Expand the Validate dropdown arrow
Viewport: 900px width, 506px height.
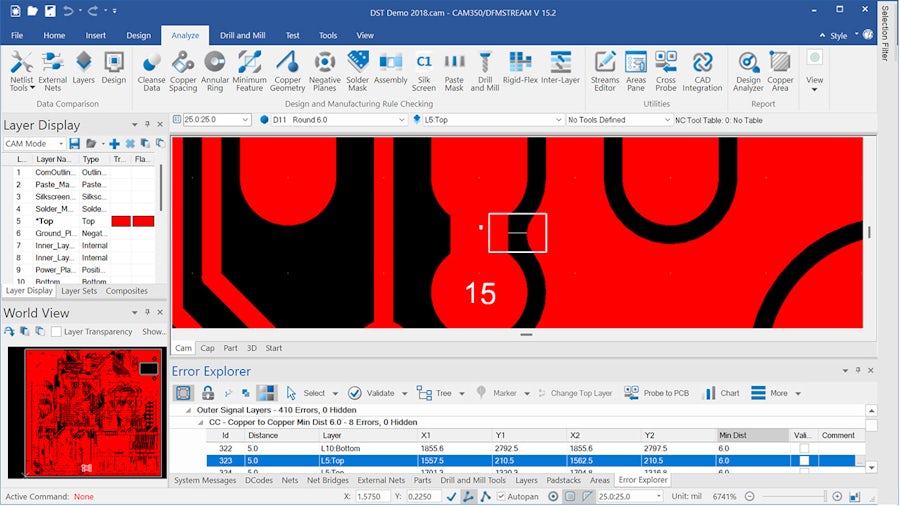coord(405,394)
